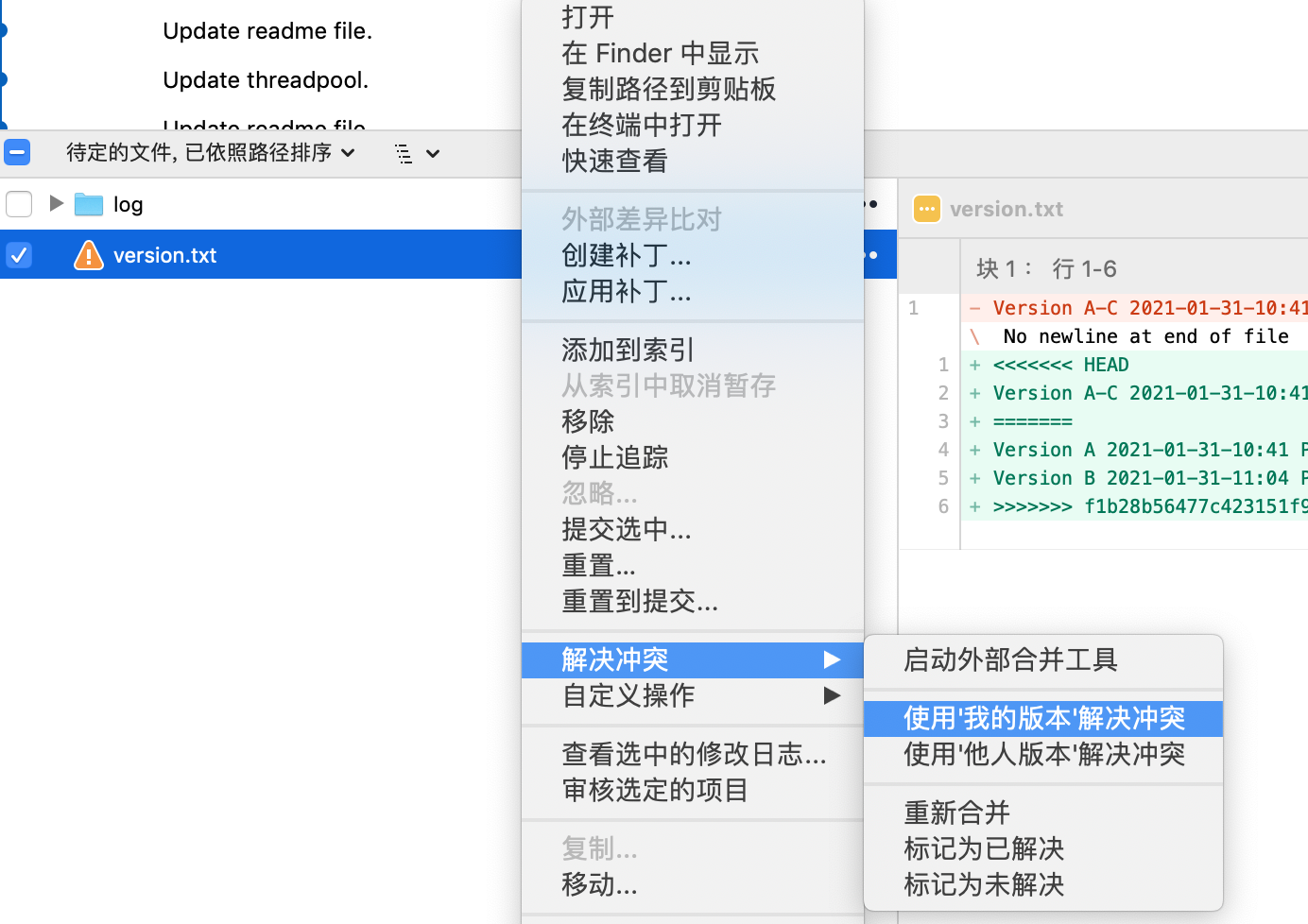Screen dimensions: 1308x924
Task: Open the 待定的文件 sort dropdown
Action: 210,153
